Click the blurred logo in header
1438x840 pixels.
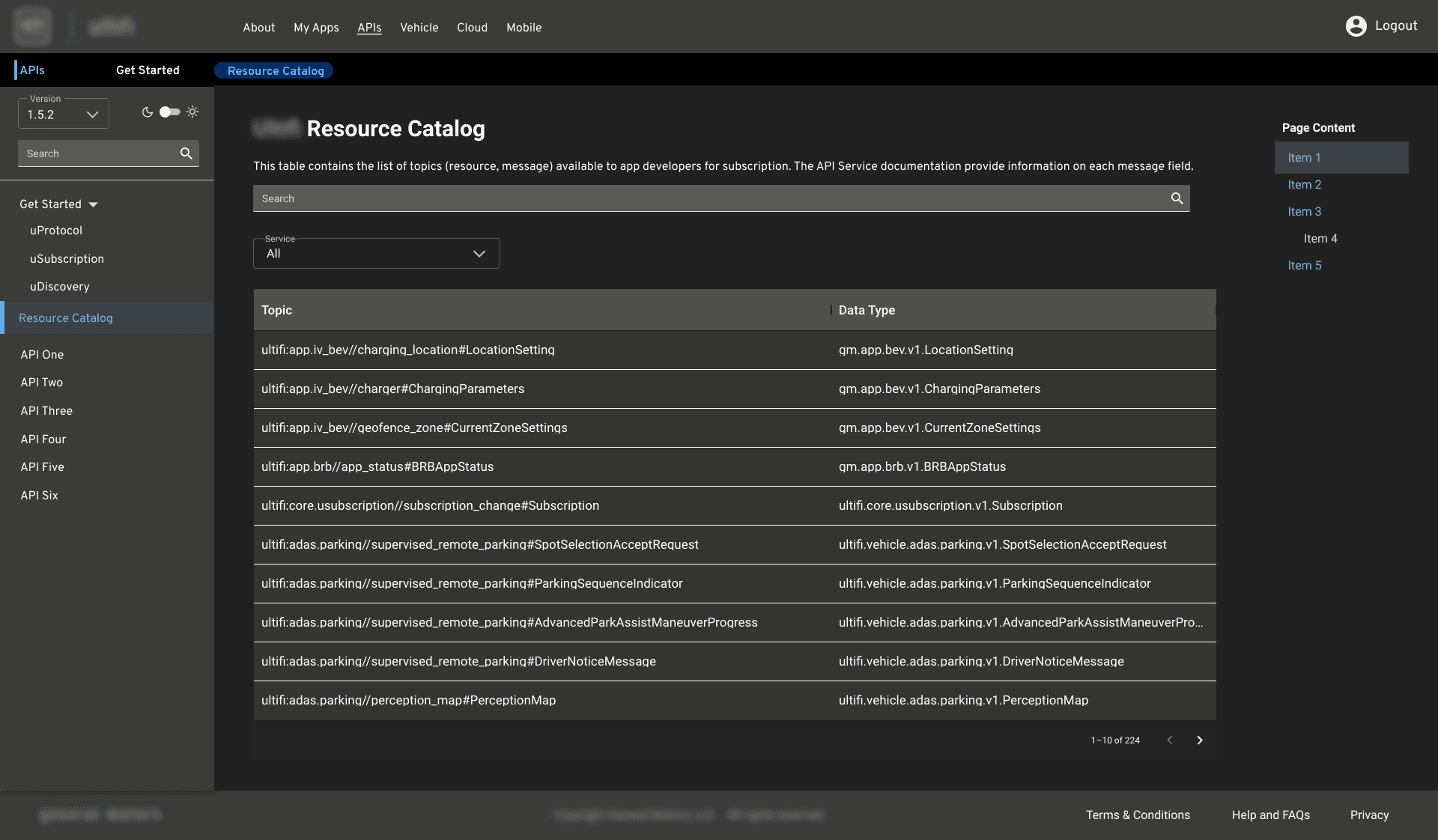[x=32, y=26]
